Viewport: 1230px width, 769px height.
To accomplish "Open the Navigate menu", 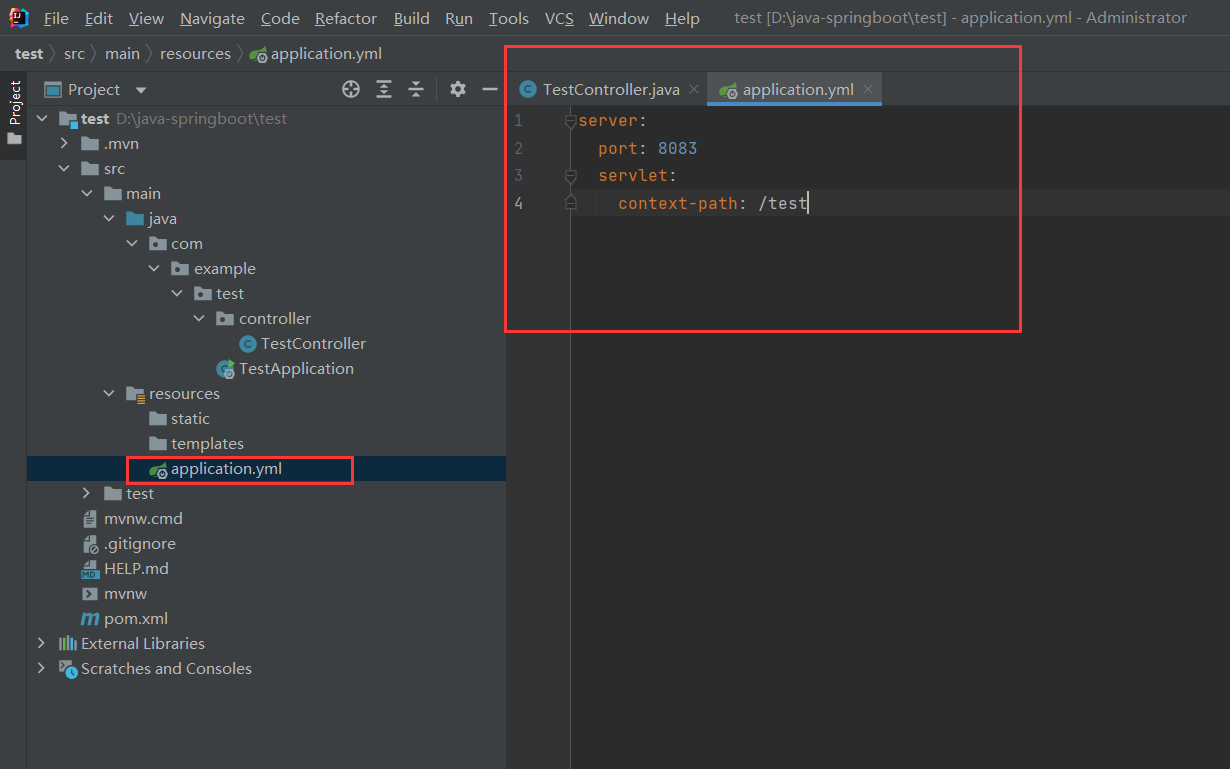I will [212, 18].
